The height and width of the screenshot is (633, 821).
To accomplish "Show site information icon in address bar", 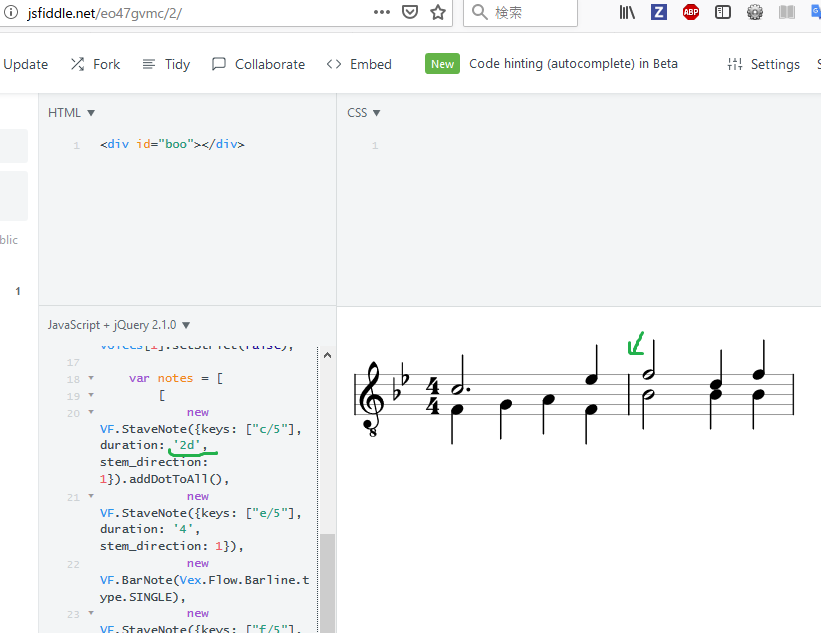I will click(x=10, y=13).
